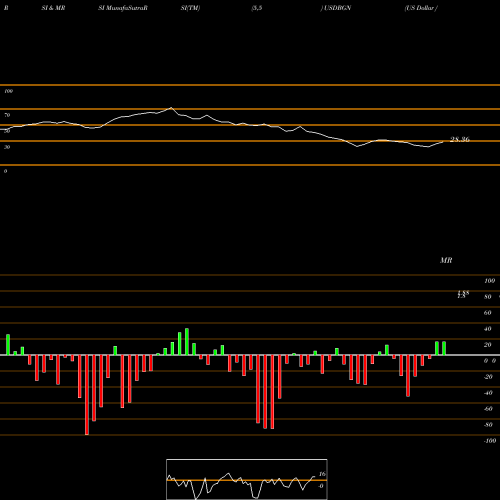Click the tallest green MR histogram bar

tap(187, 342)
